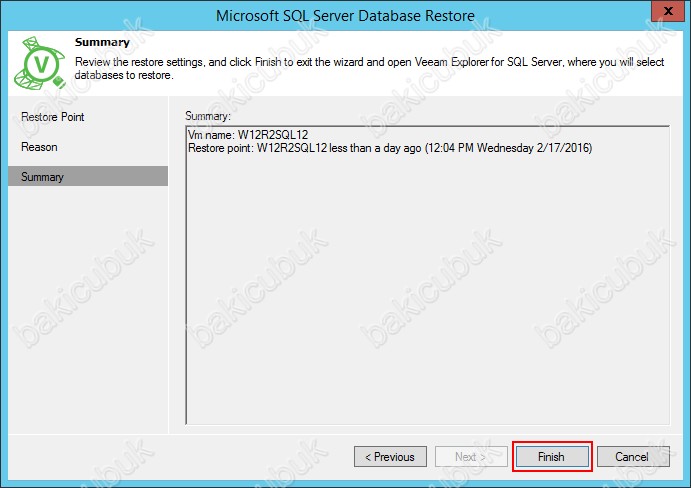691x488 pixels.
Task: Click the 'Restore point: W12R2SQL12' summary line
Action: click(390, 148)
